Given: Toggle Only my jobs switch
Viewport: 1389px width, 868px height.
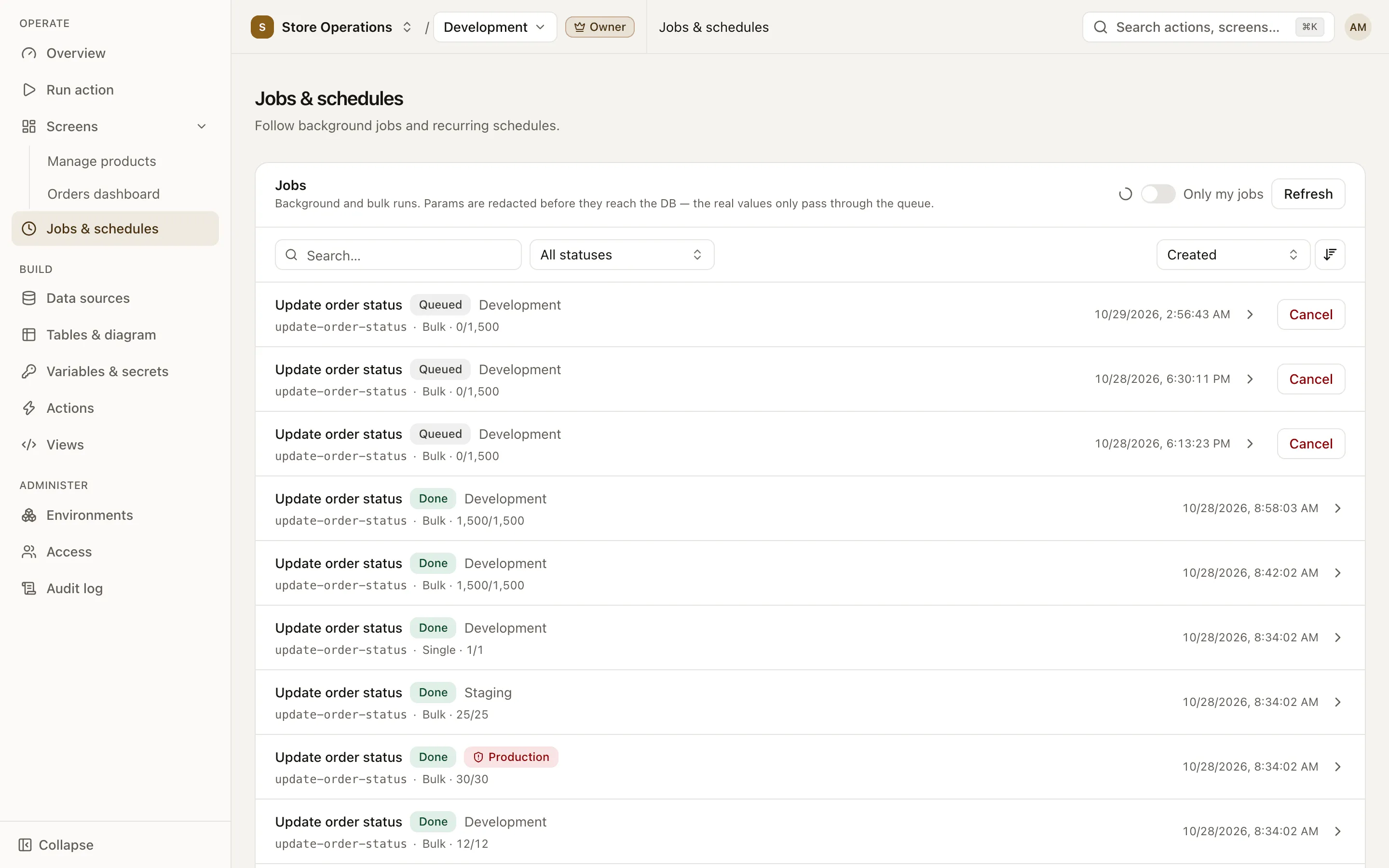Looking at the screenshot, I should pyautogui.click(x=1157, y=194).
